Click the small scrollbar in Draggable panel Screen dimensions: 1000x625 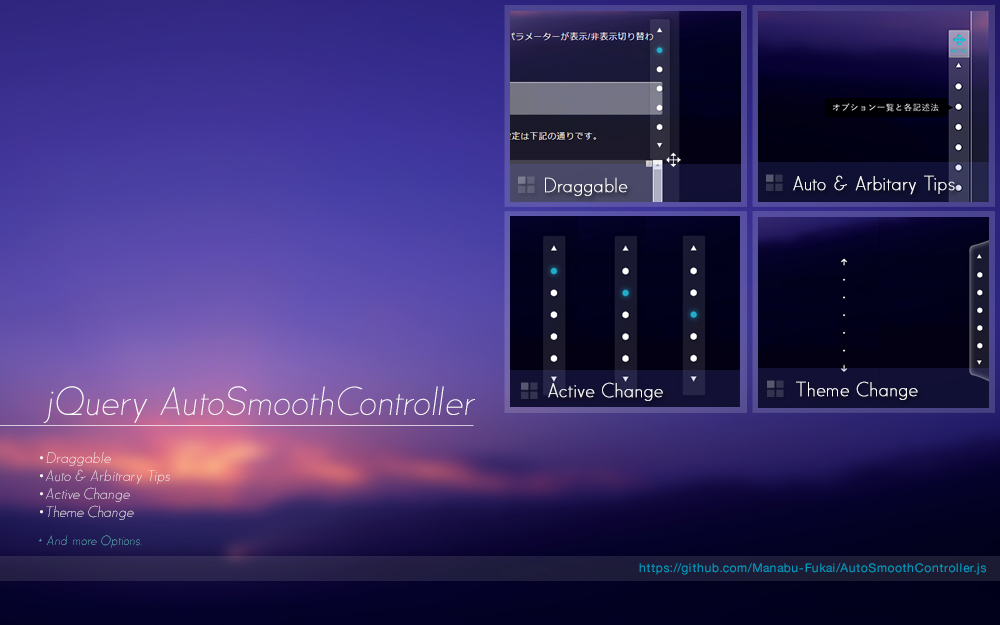[658, 182]
